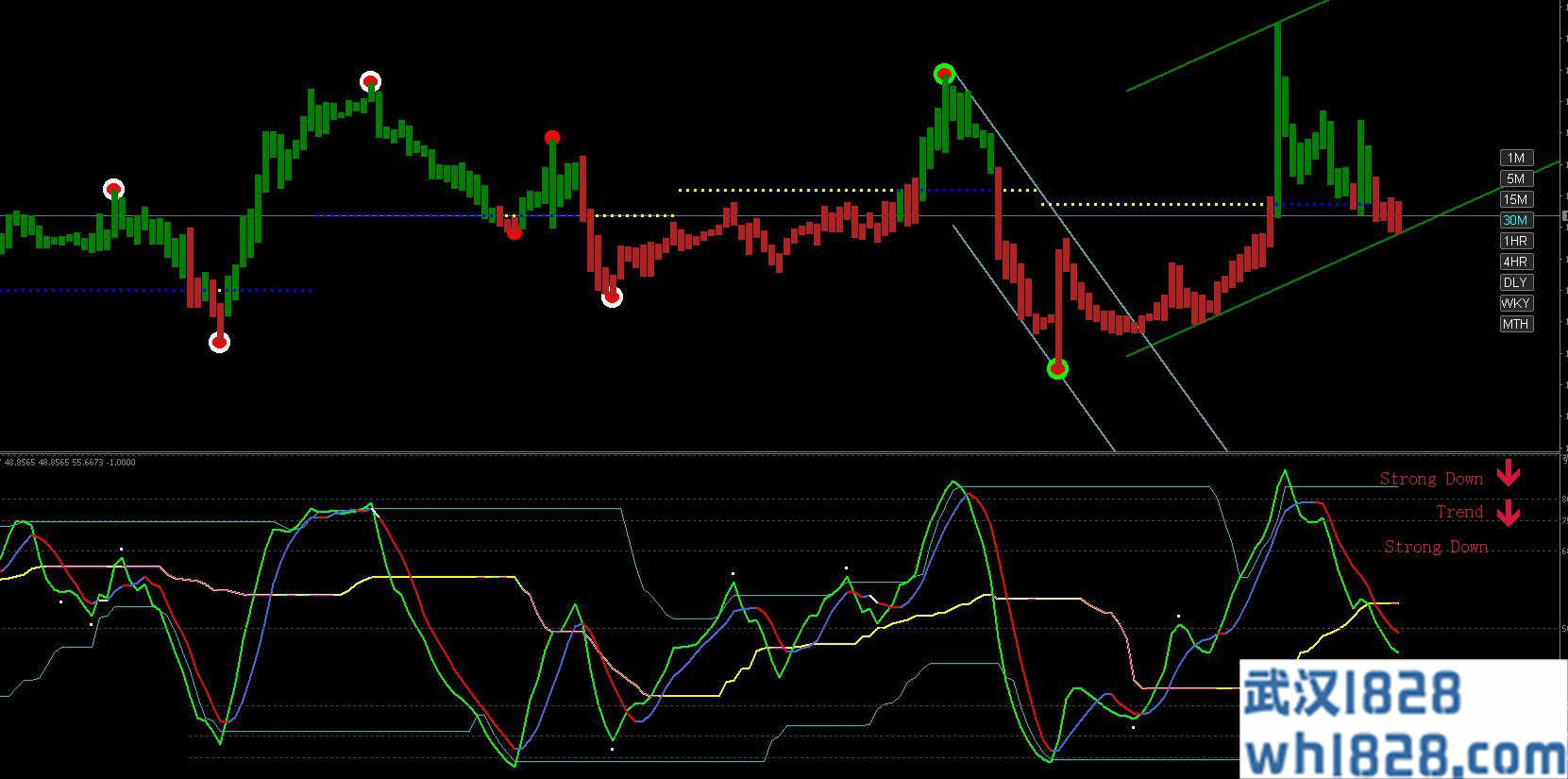Choose the 15M timeframe button

(1516, 199)
